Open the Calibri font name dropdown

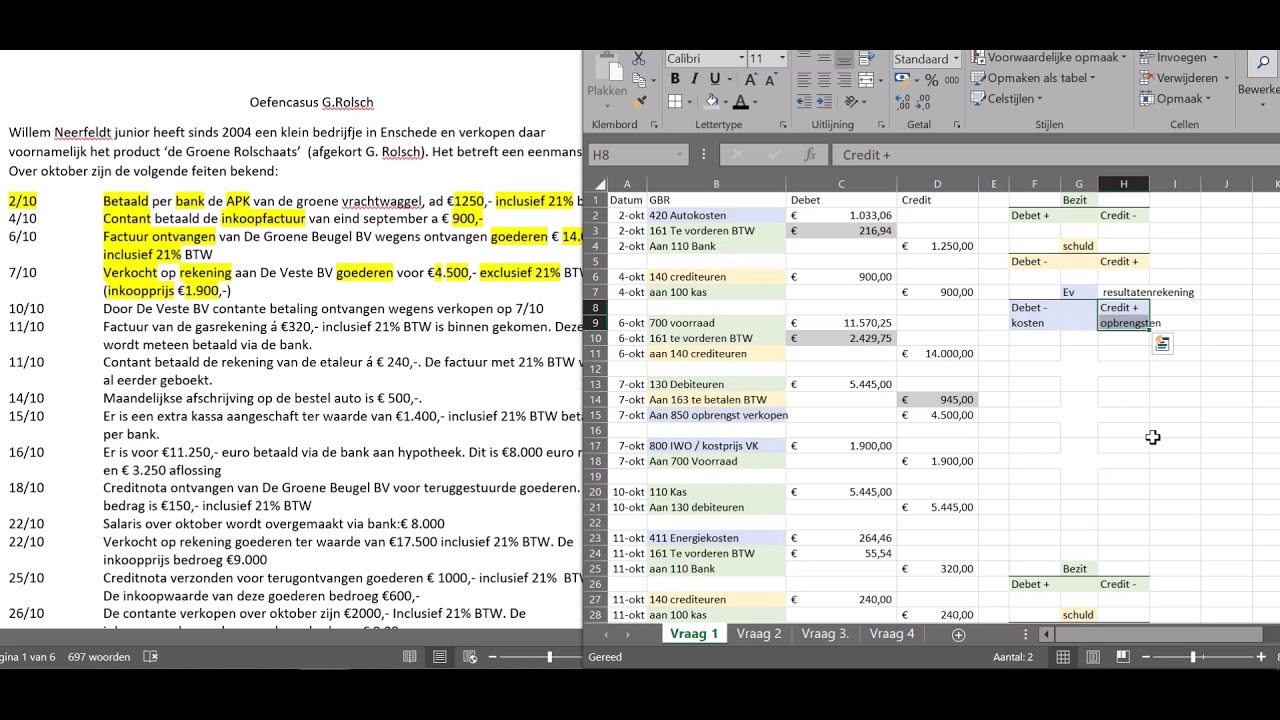742,58
